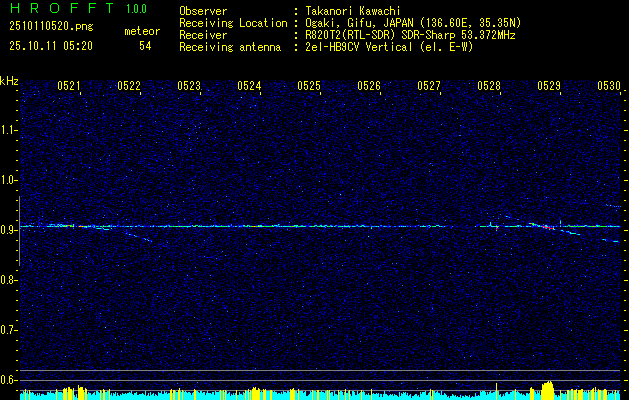Select the version number 1.0.0
Viewport: 629px width, 400px height.
(x=136, y=9)
